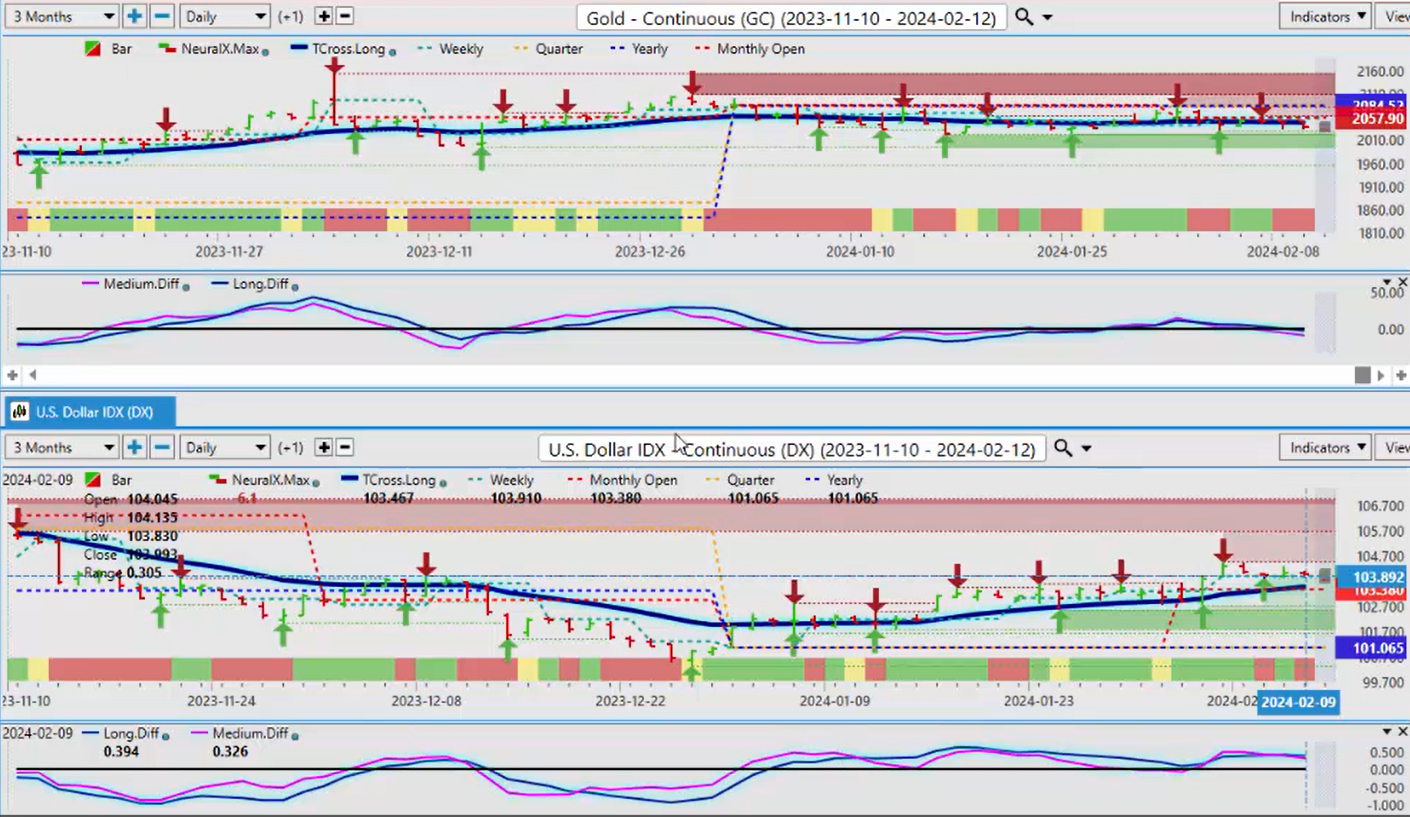Toggle Quarter level on Dollar chart legend

point(741,480)
